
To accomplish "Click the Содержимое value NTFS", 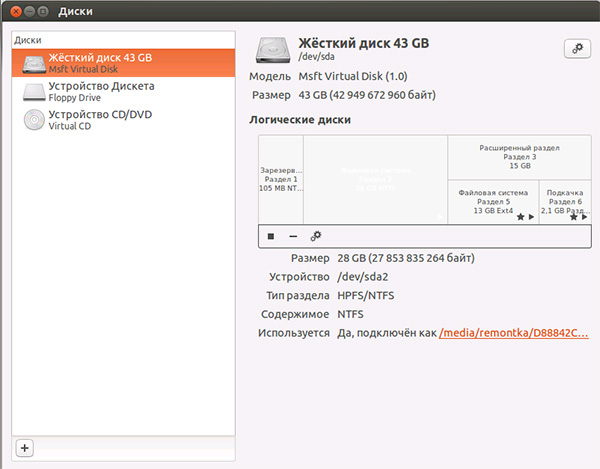I will 351,314.
